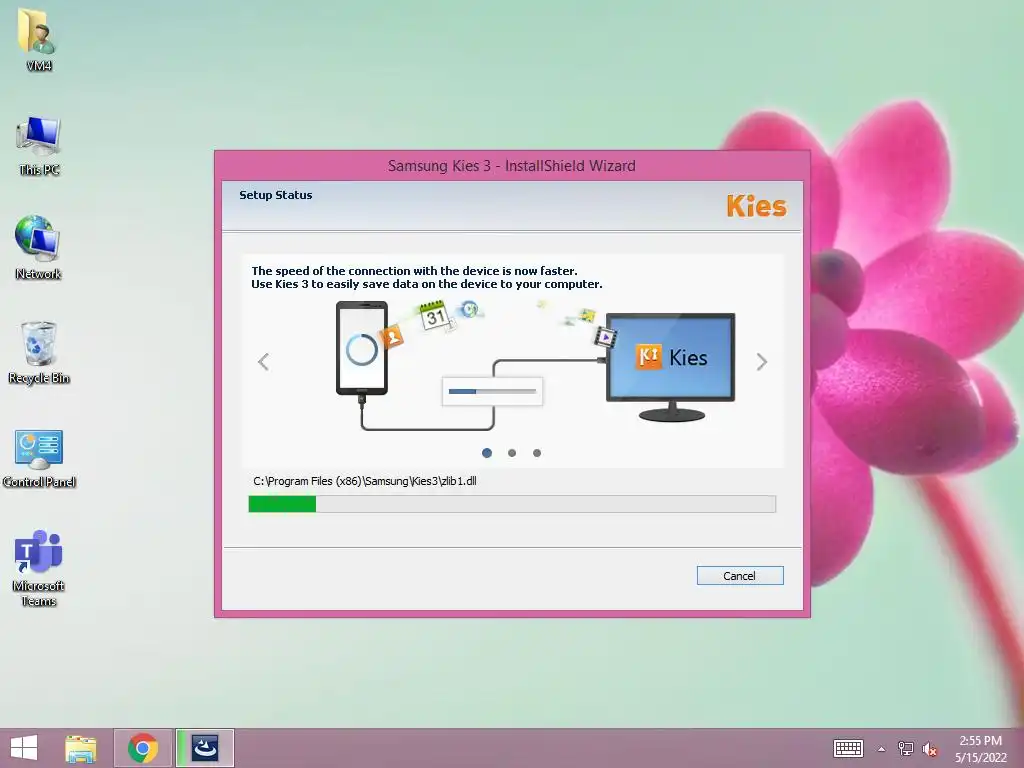
Task: Click the green installation progress bar
Action: pyautogui.click(x=512, y=504)
